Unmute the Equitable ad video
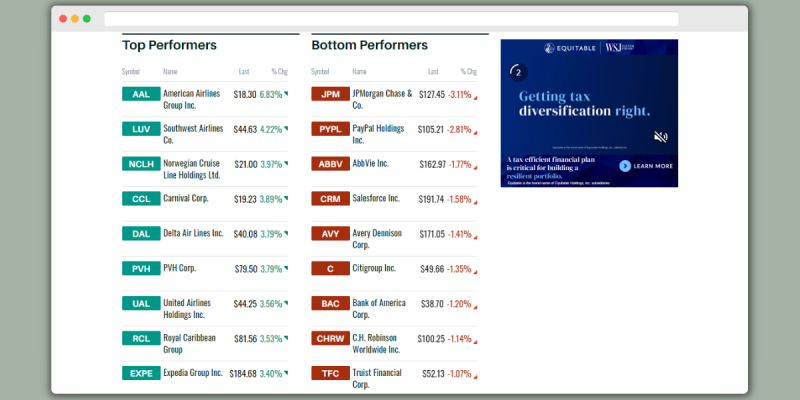800x400 pixels. coord(661,137)
